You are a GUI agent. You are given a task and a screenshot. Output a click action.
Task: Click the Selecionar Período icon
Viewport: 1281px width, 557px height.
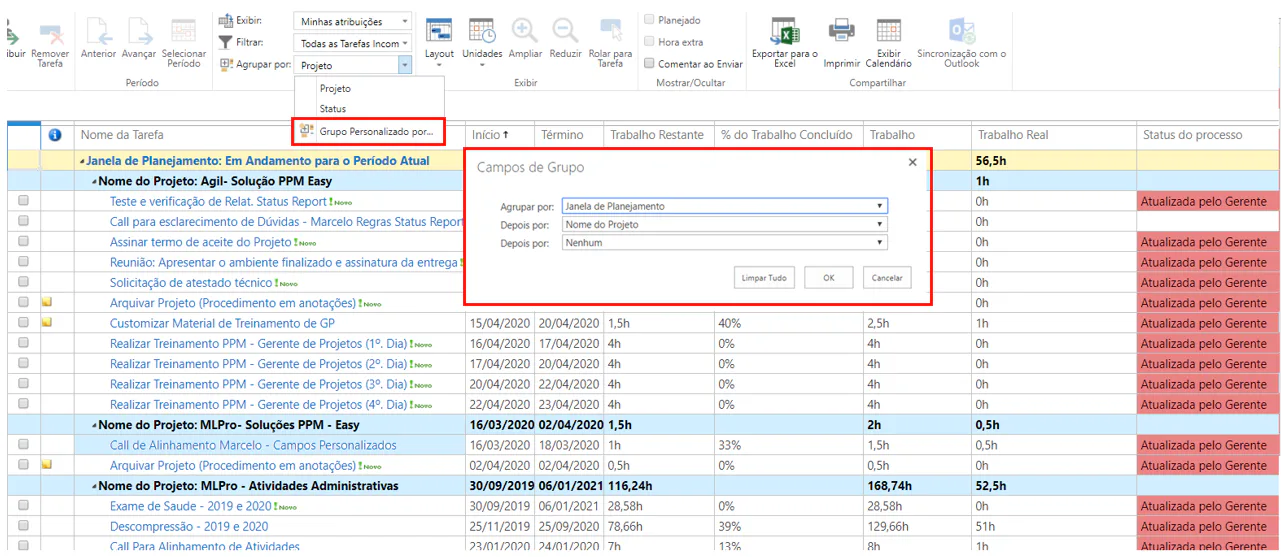(183, 31)
